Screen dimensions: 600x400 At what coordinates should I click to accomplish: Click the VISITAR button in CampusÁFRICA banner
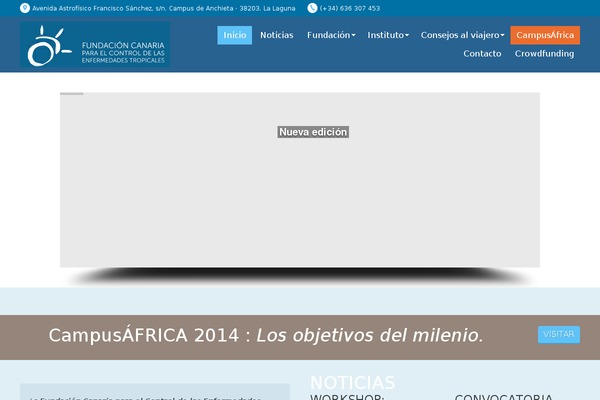[559, 335]
